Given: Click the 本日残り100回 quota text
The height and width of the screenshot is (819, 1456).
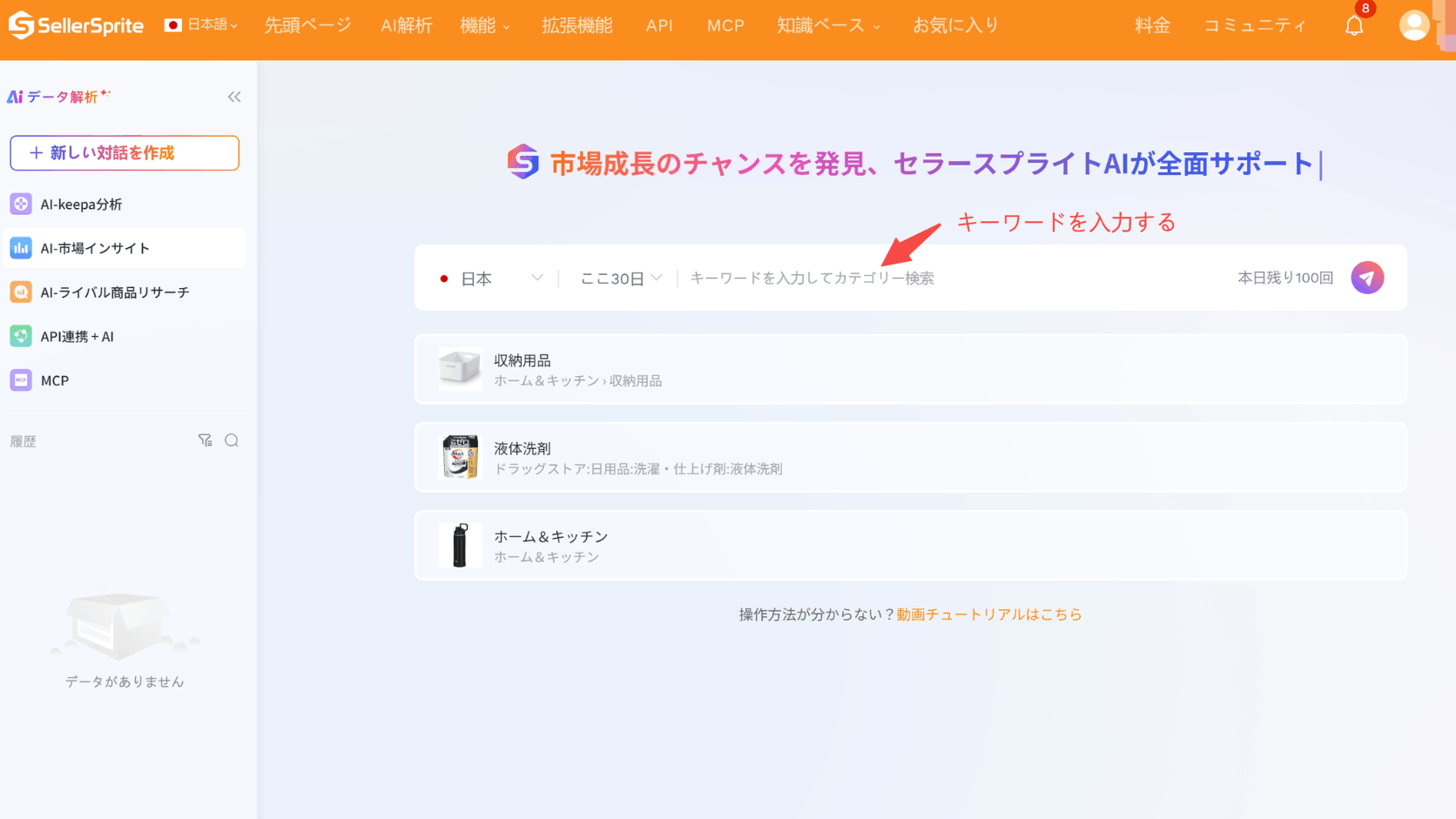Looking at the screenshot, I should click(x=1285, y=278).
